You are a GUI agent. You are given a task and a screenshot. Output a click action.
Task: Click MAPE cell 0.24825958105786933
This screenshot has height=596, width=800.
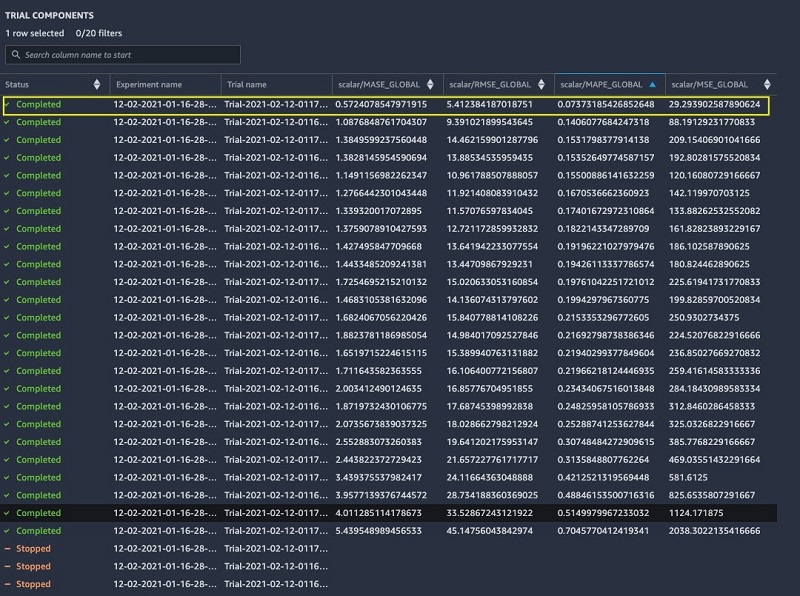pos(606,406)
